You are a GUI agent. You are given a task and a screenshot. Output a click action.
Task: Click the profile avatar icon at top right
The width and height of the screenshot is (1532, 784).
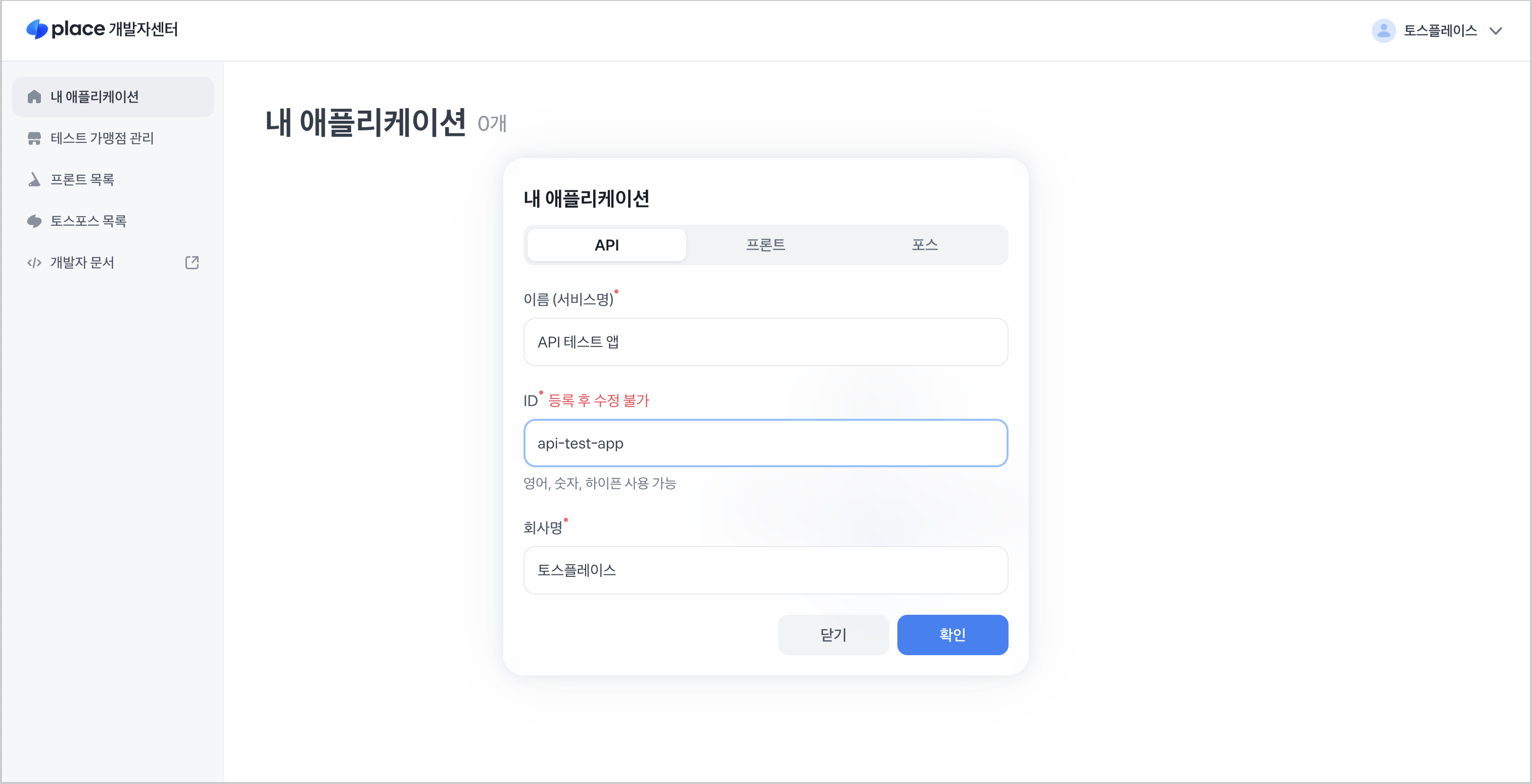[1383, 30]
